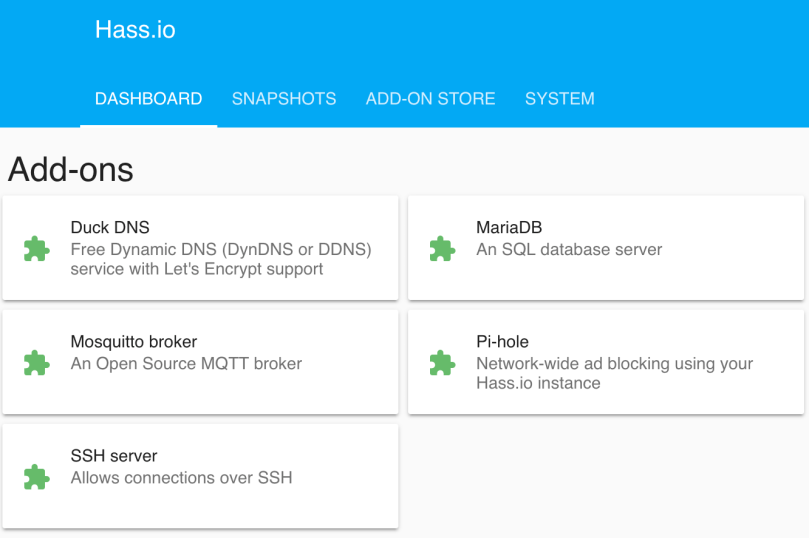Click the Duck DNS puzzle piece icon

pos(37,249)
